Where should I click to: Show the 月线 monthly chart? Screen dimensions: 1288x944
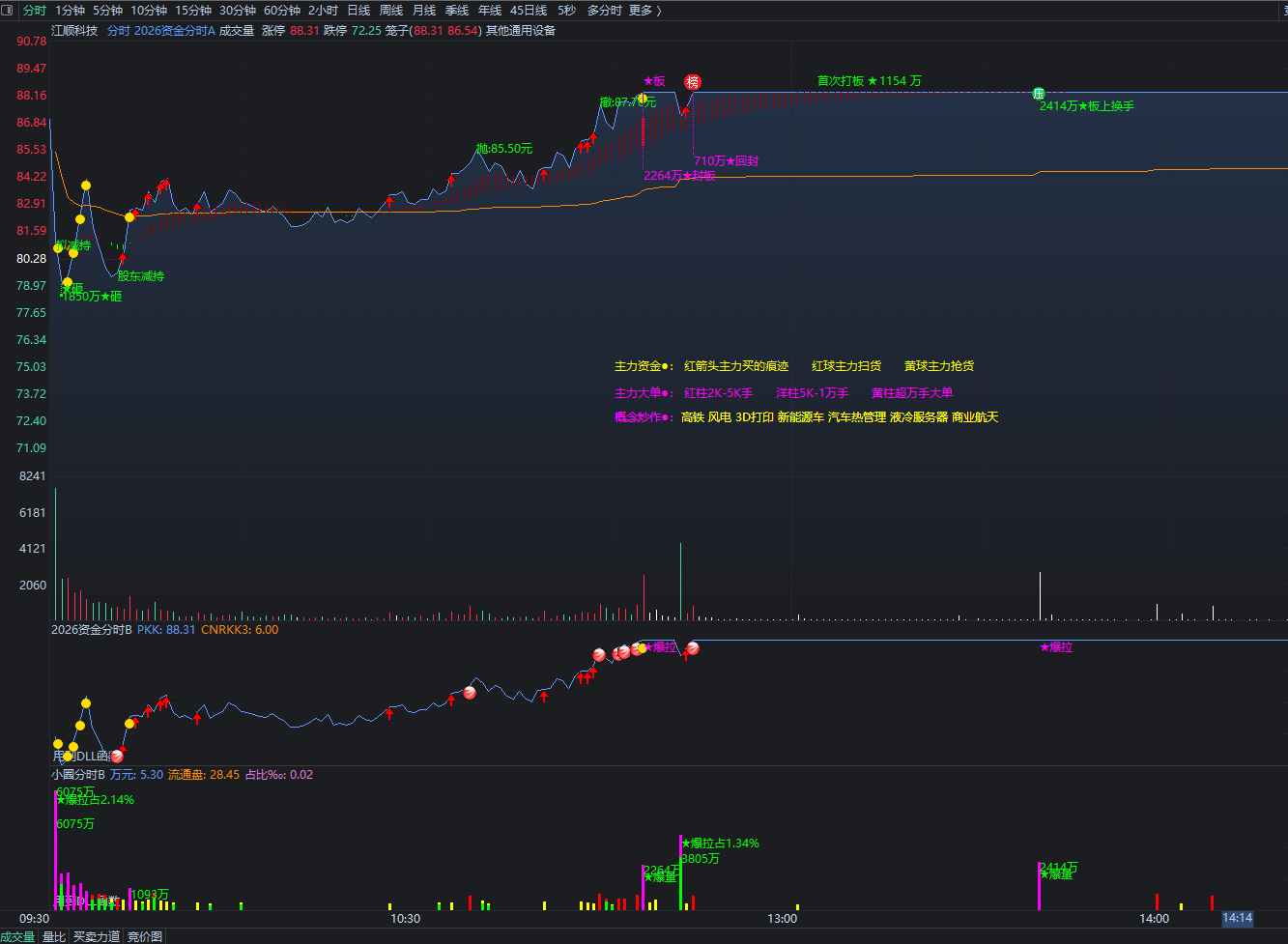(424, 11)
